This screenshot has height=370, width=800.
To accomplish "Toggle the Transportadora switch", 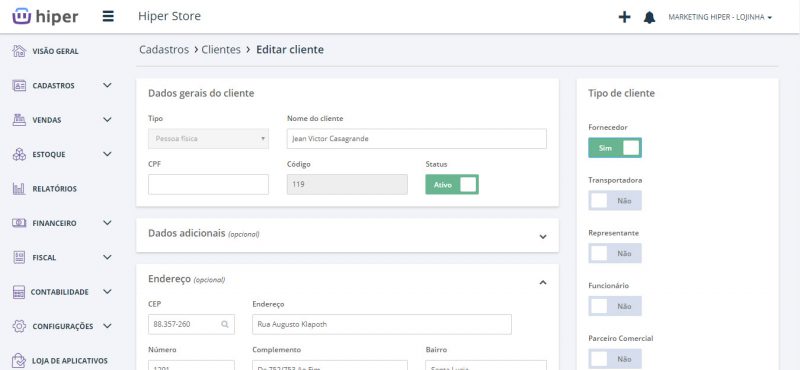I will (615, 201).
